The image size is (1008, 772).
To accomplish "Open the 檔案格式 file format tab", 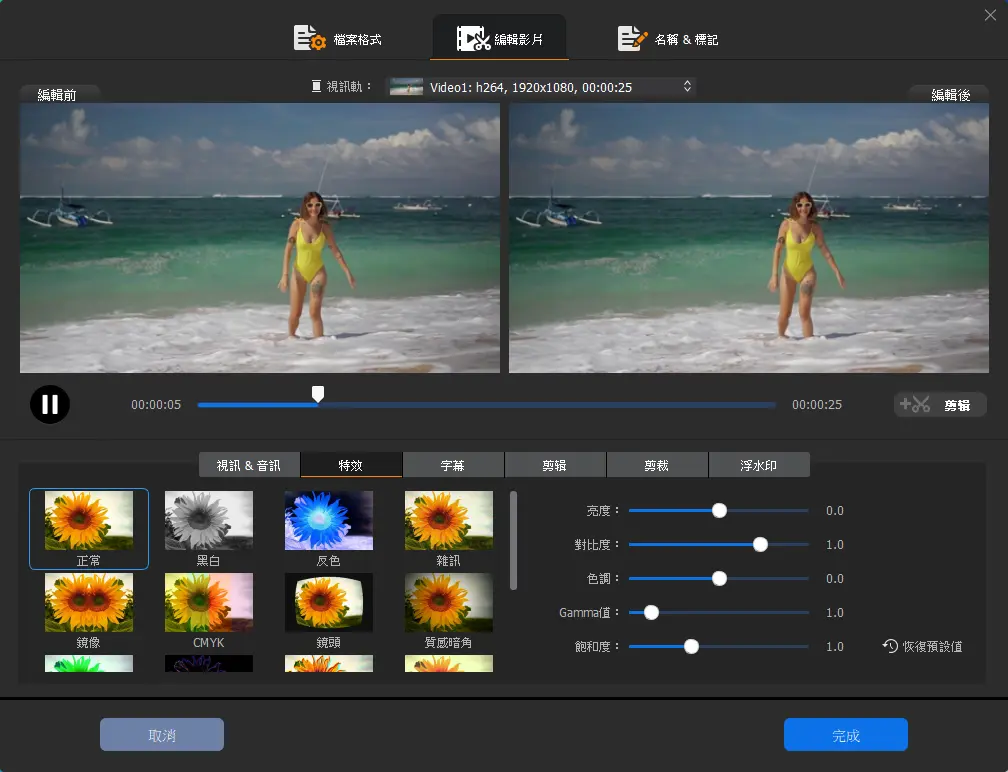I will (x=337, y=39).
